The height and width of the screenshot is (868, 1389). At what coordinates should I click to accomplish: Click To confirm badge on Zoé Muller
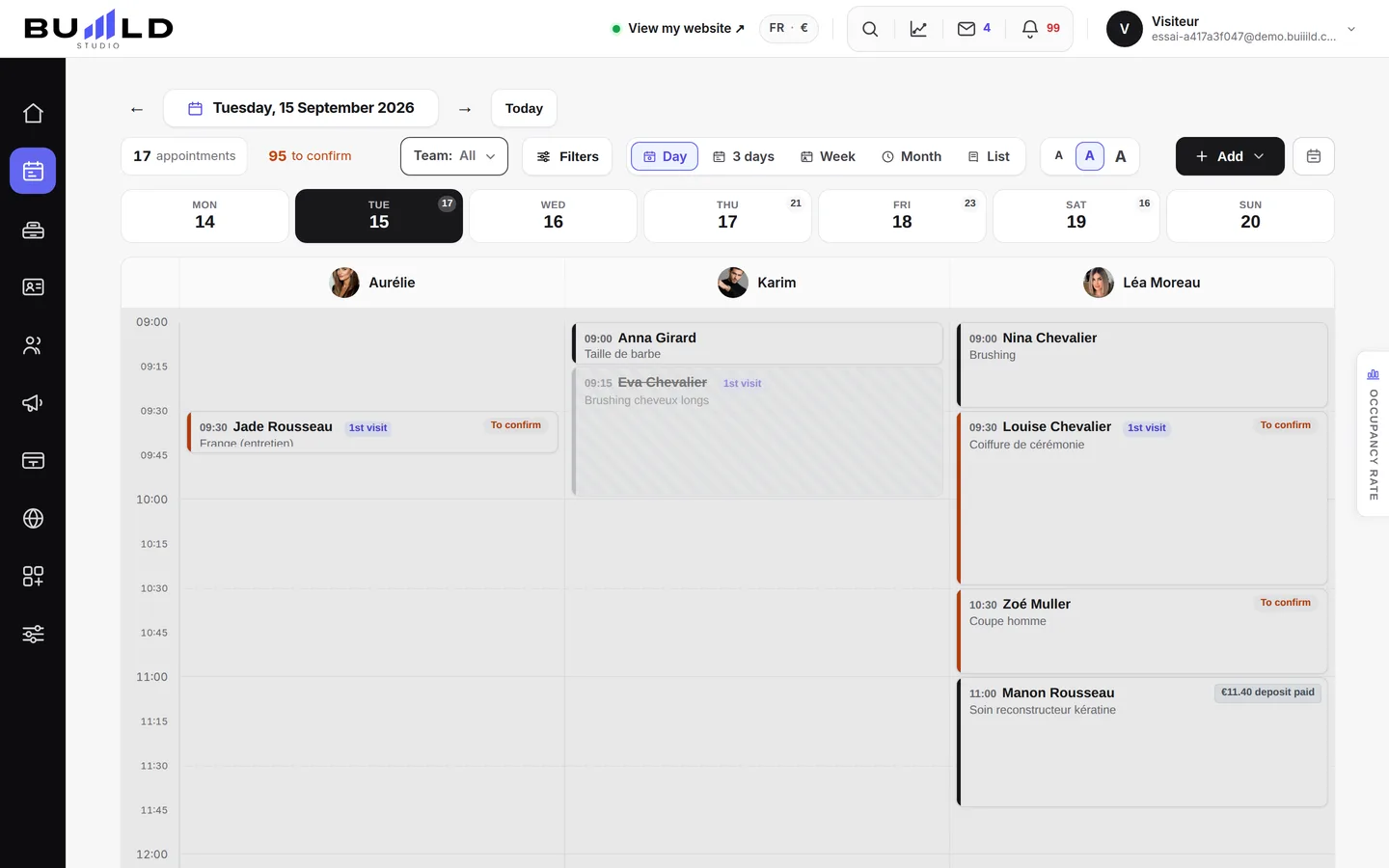click(x=1285, y=603)
